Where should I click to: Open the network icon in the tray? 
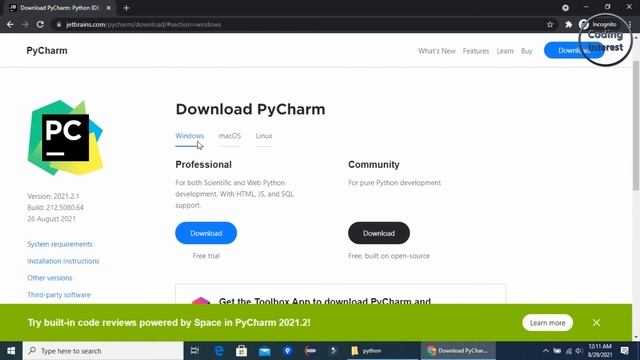[568, 351]
